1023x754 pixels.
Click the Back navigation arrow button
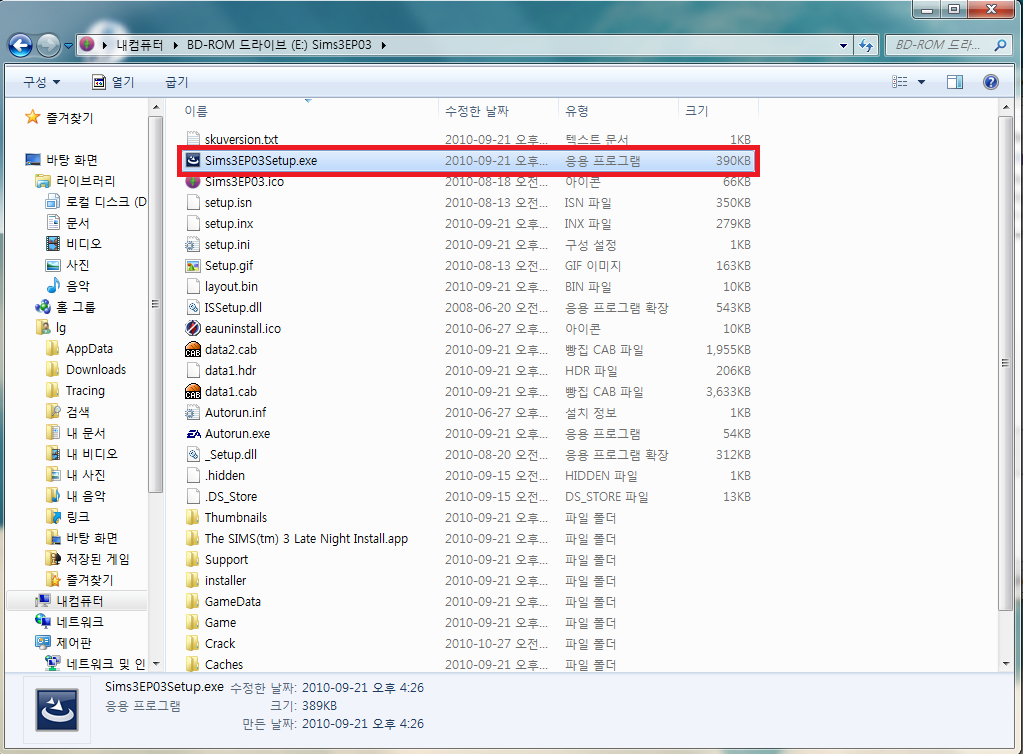pyautogui.click(x=20, y=45)
